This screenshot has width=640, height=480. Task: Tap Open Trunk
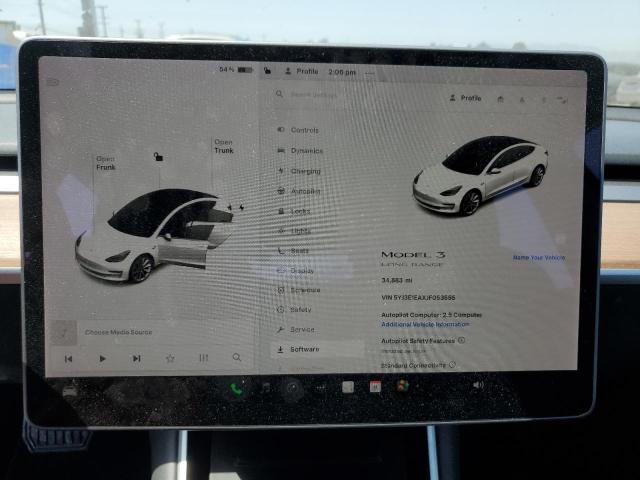pos(224,146)
